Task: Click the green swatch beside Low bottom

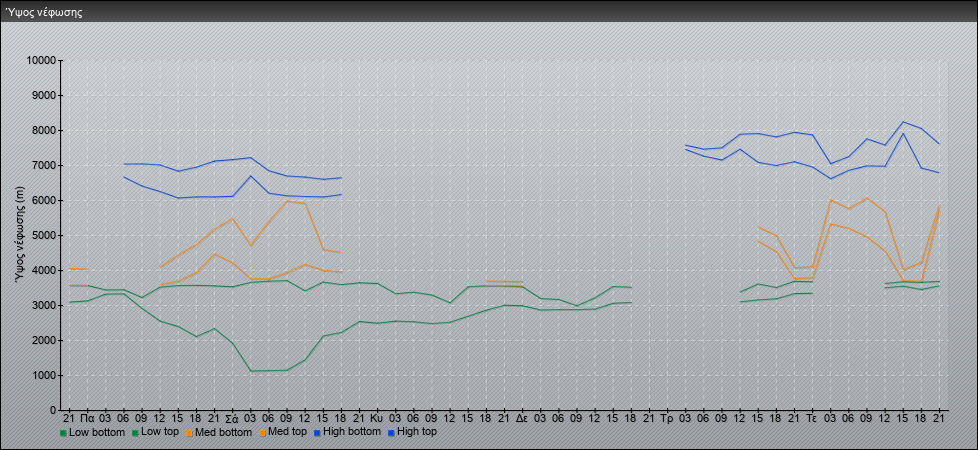Action: pos(63,433)
